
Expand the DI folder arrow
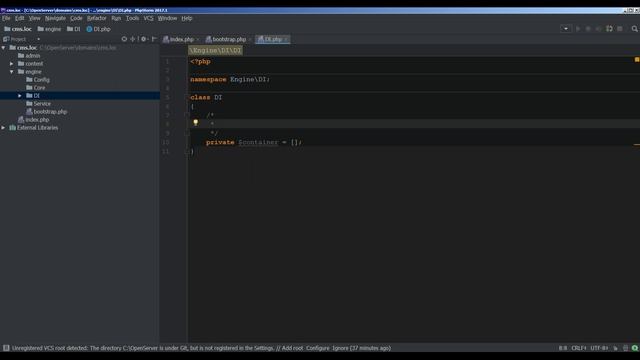[x=20, y=96]
